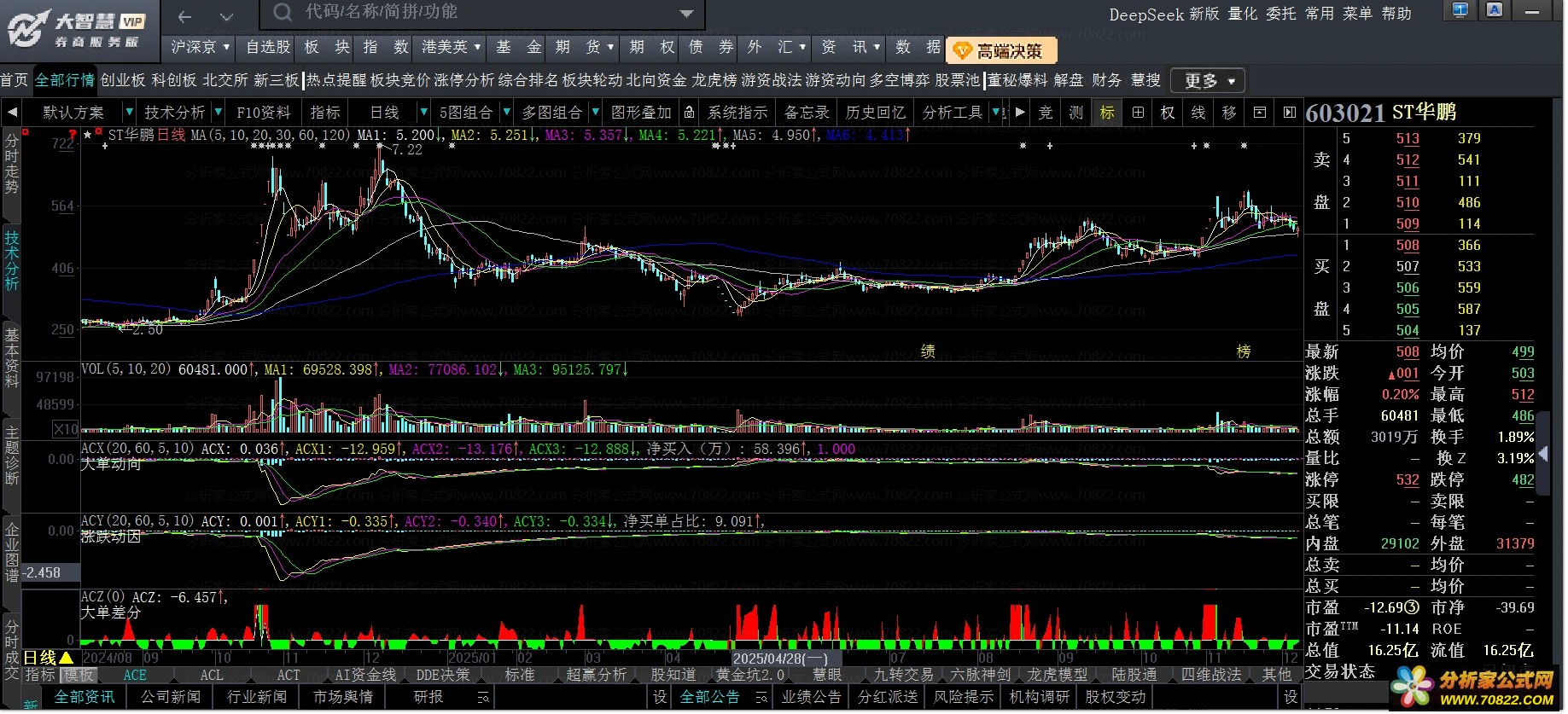The height and width of the screenshot is (714, 1568).
Task: Switch to the 创业板 tab
Action: tap(123, 80)
